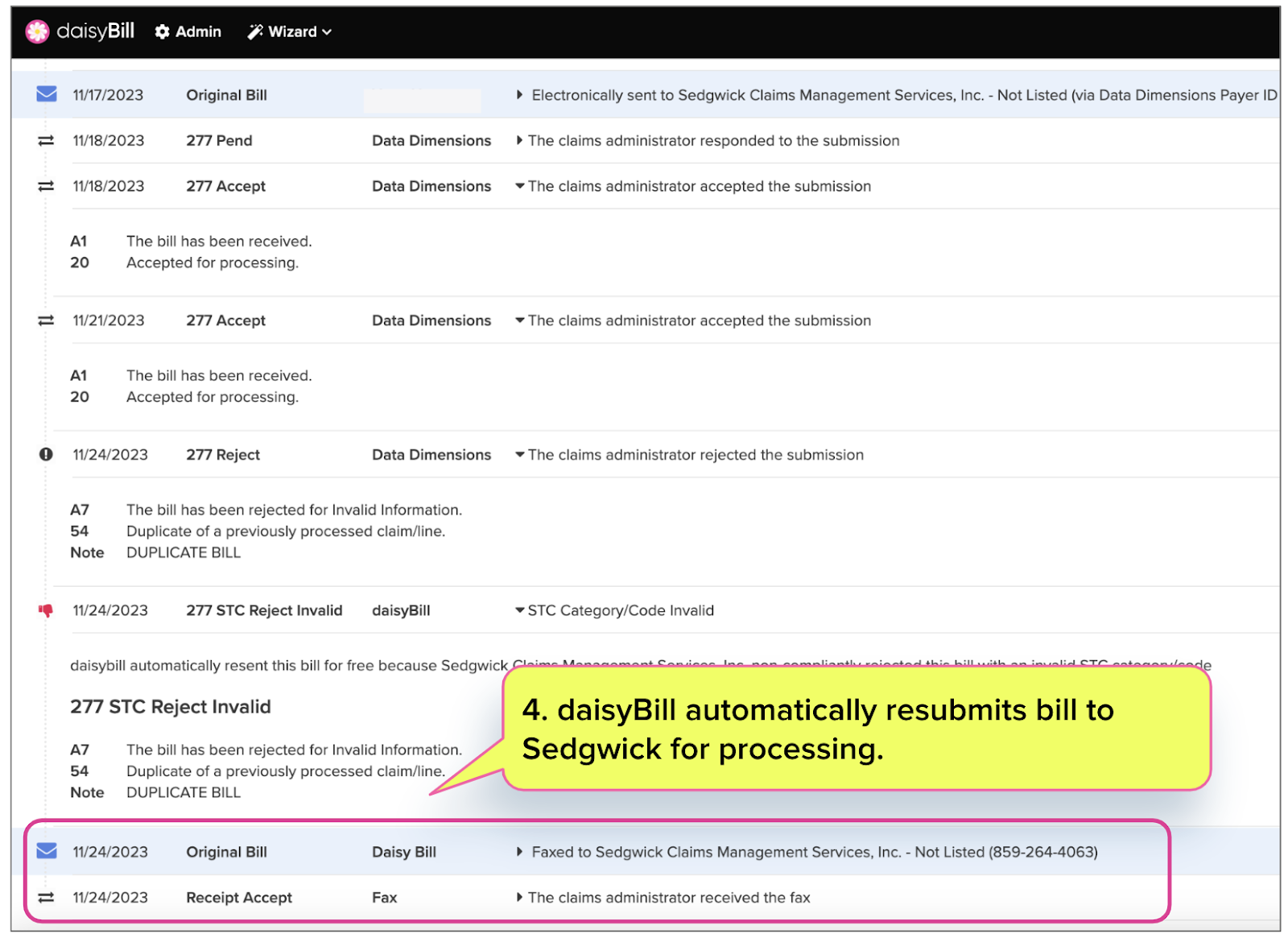
Task: Click the alert icon next to the 277 Reject entry
Action: (47, 453)
